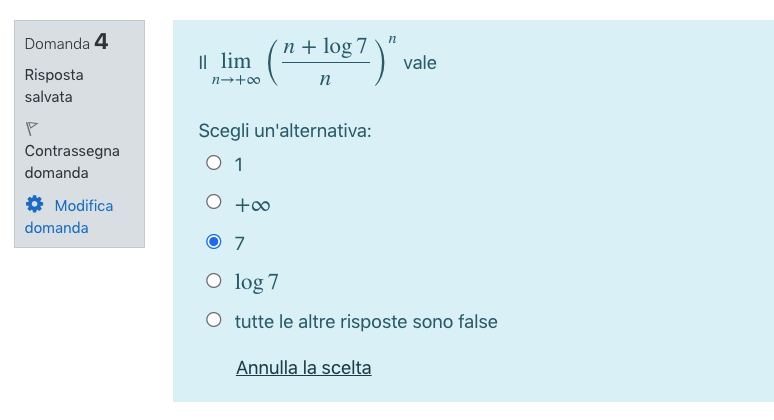Open the 'Modifica domanda' link
This screenshot has height=420, width=774.
click(x=69, y=217)
